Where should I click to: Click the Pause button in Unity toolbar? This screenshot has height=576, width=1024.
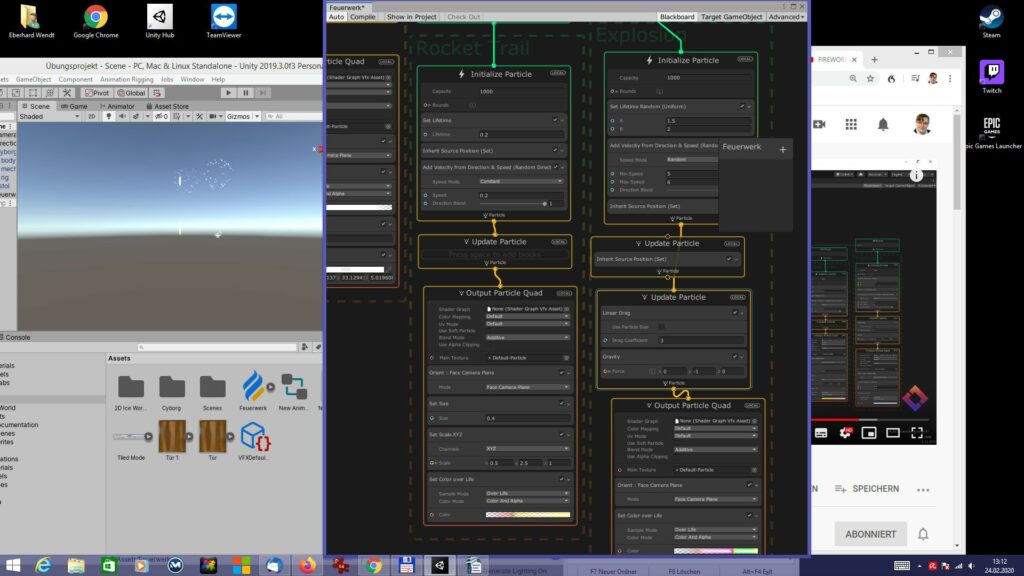247,92
